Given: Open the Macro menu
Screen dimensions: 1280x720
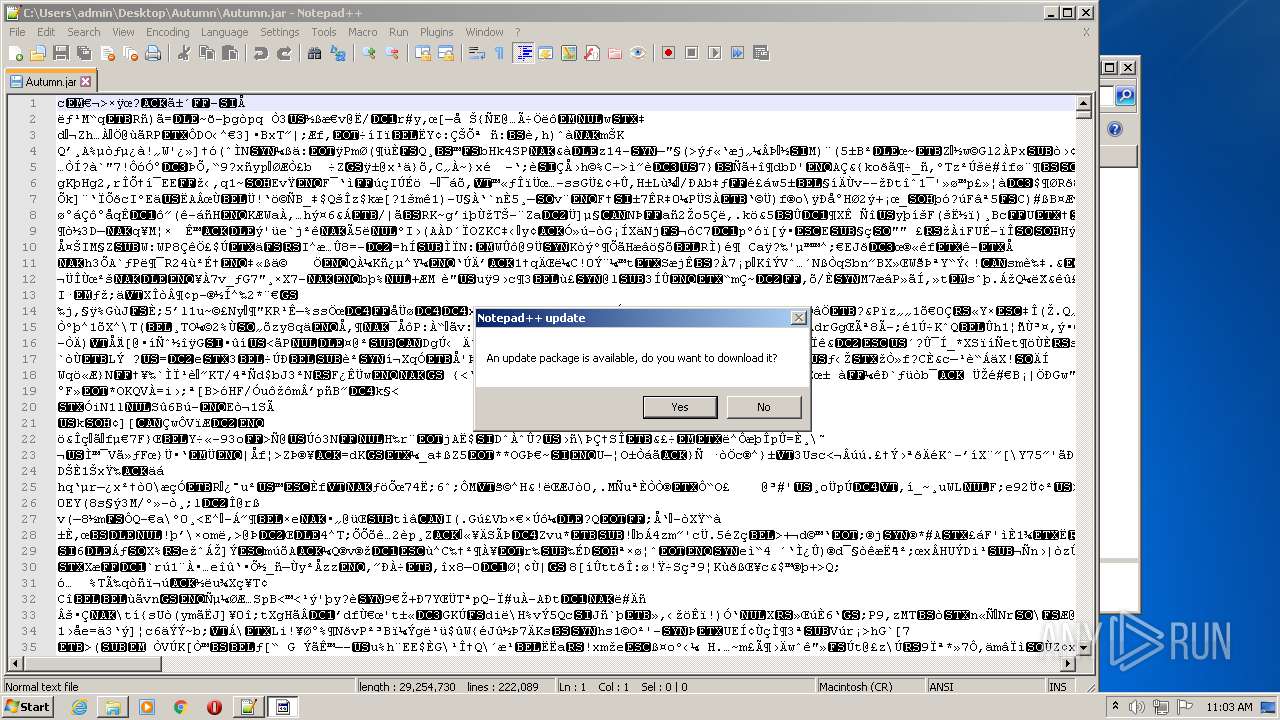Looking at the screenshot, I should (x=363, y=32).
